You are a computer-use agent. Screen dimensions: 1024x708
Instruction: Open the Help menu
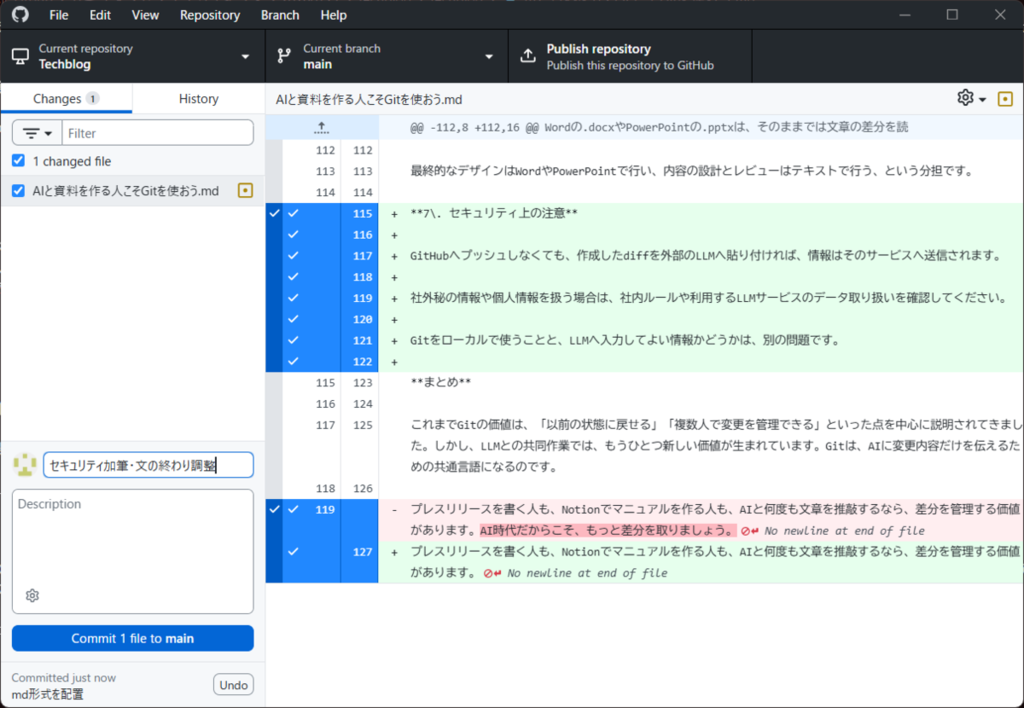pos(333,14)
